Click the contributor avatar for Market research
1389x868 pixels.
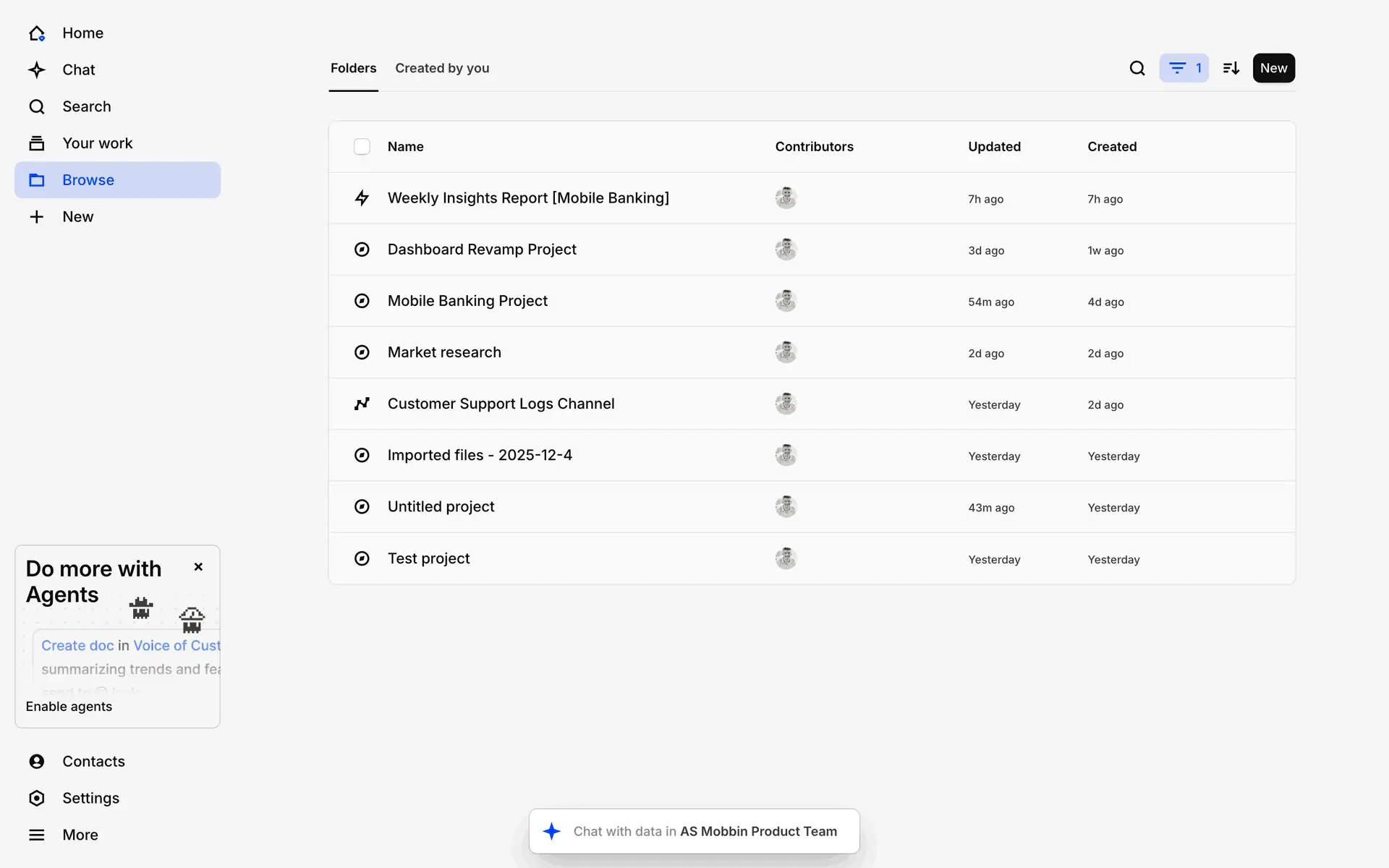(786, 352)
